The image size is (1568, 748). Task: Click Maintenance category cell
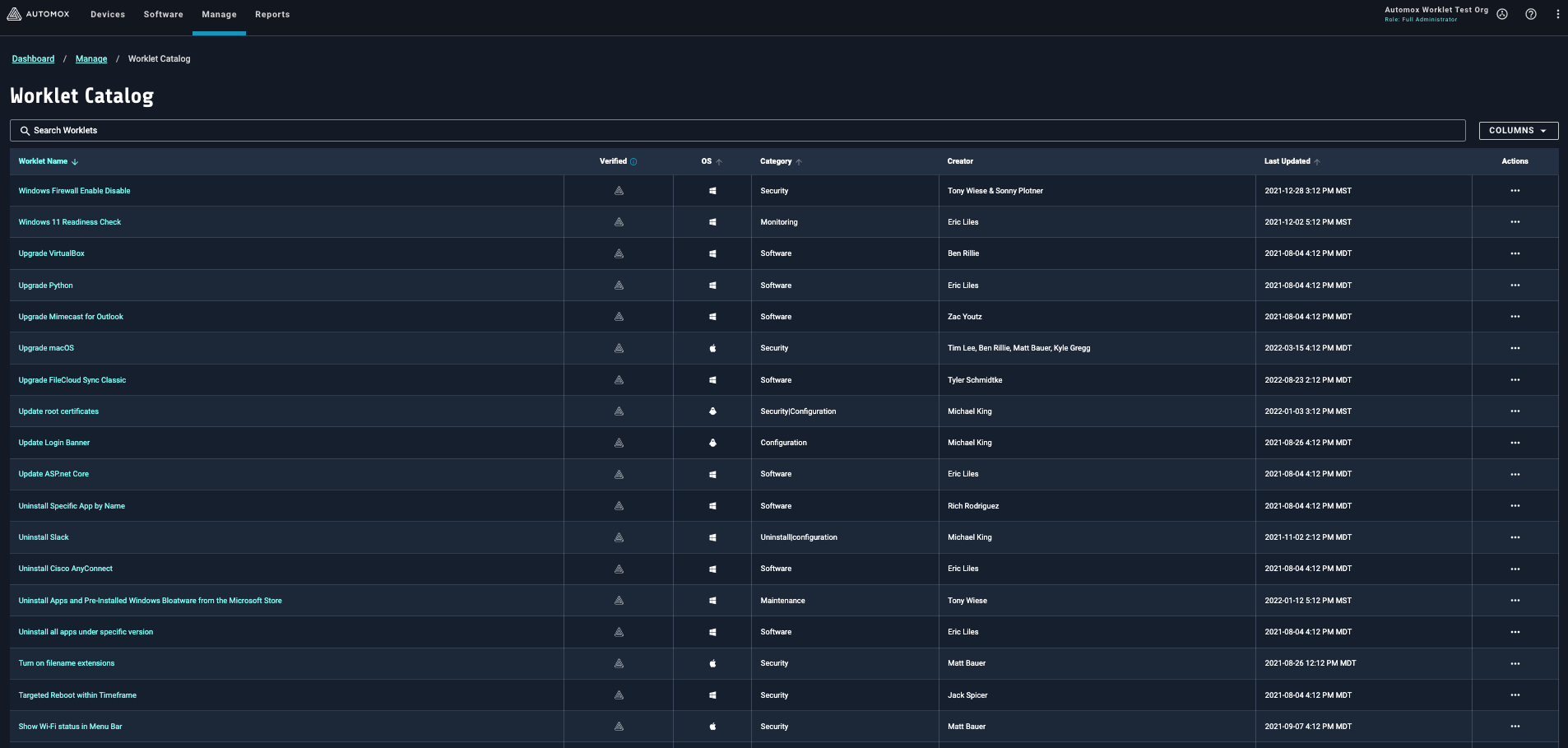pyautogui.click(x=782, y=601)
